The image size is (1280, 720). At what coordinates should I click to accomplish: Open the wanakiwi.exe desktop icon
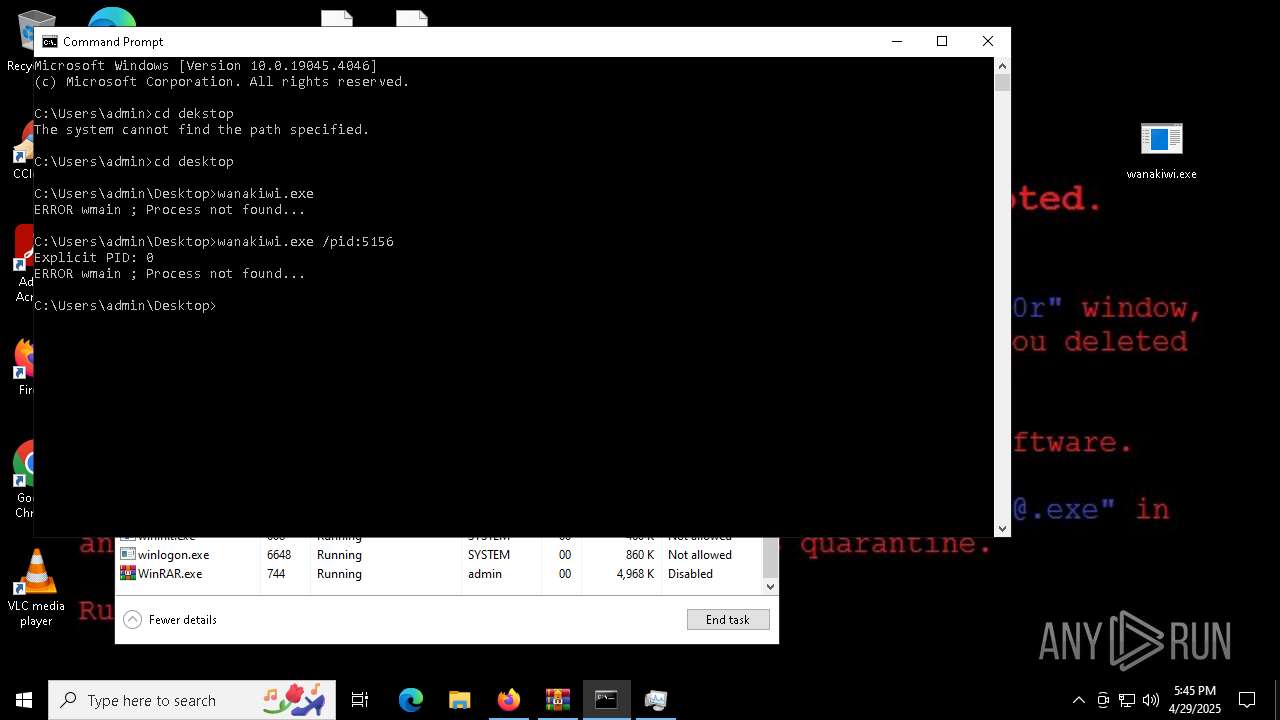point(1161,151)
